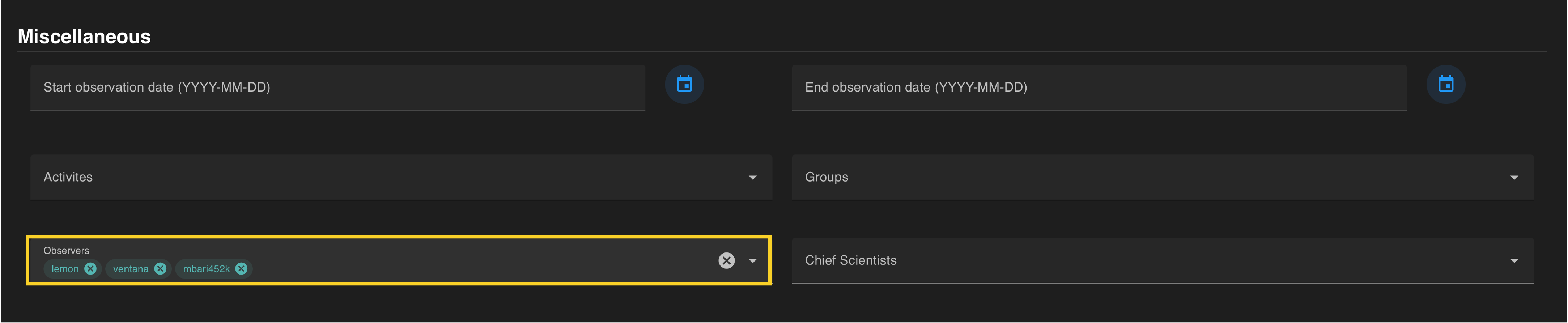Image resolution: width=1568 pixels, height=323 pixels.
Task: Clear all selected observers
Action: pos(726,260)
